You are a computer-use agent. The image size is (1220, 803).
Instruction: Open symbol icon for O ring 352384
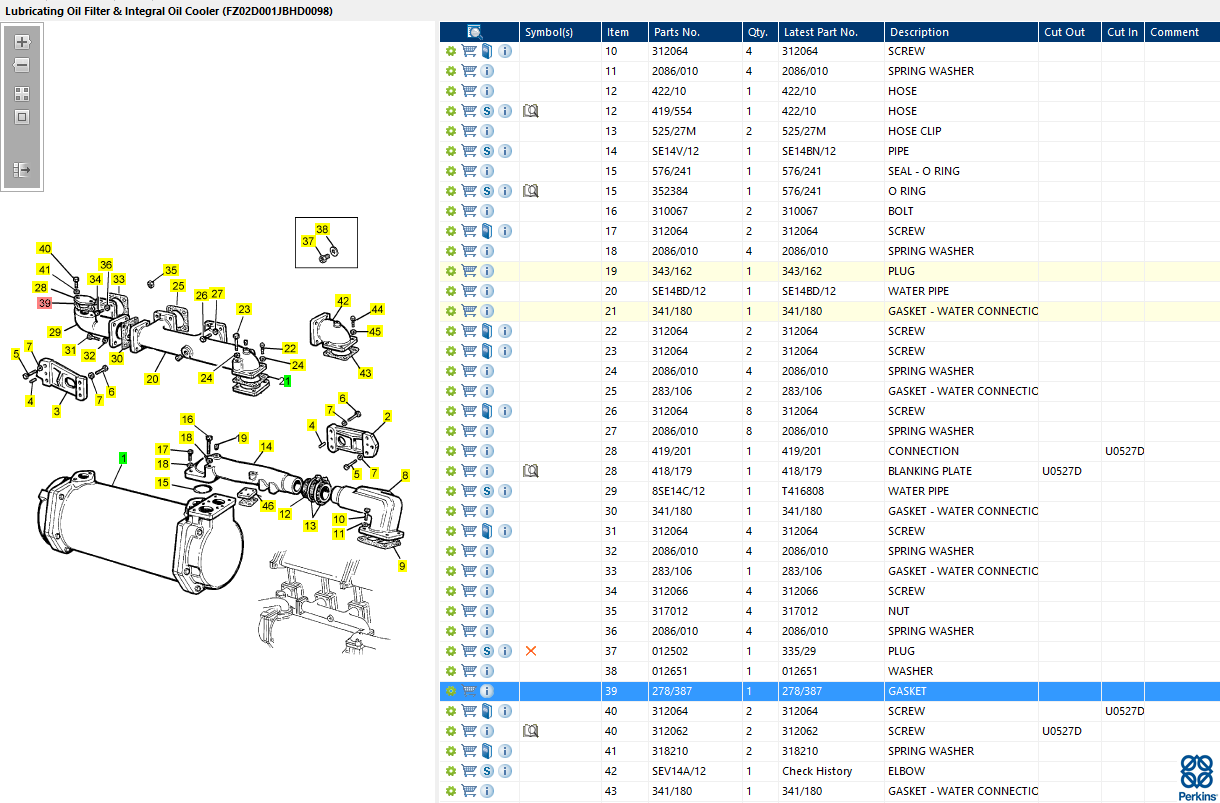[x=531, y=191]
